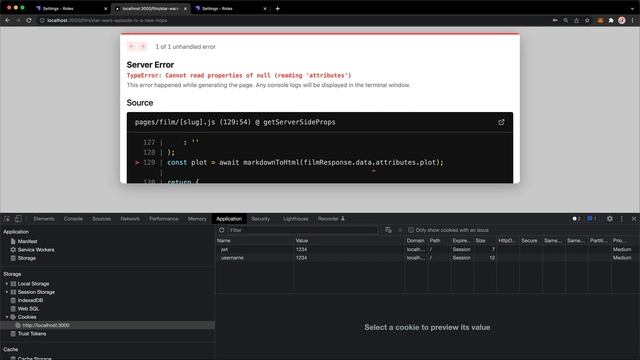The image size is (640, 360).
Task: Refresh the cookies table with the reload icon
Action: (x=222, y=230)
